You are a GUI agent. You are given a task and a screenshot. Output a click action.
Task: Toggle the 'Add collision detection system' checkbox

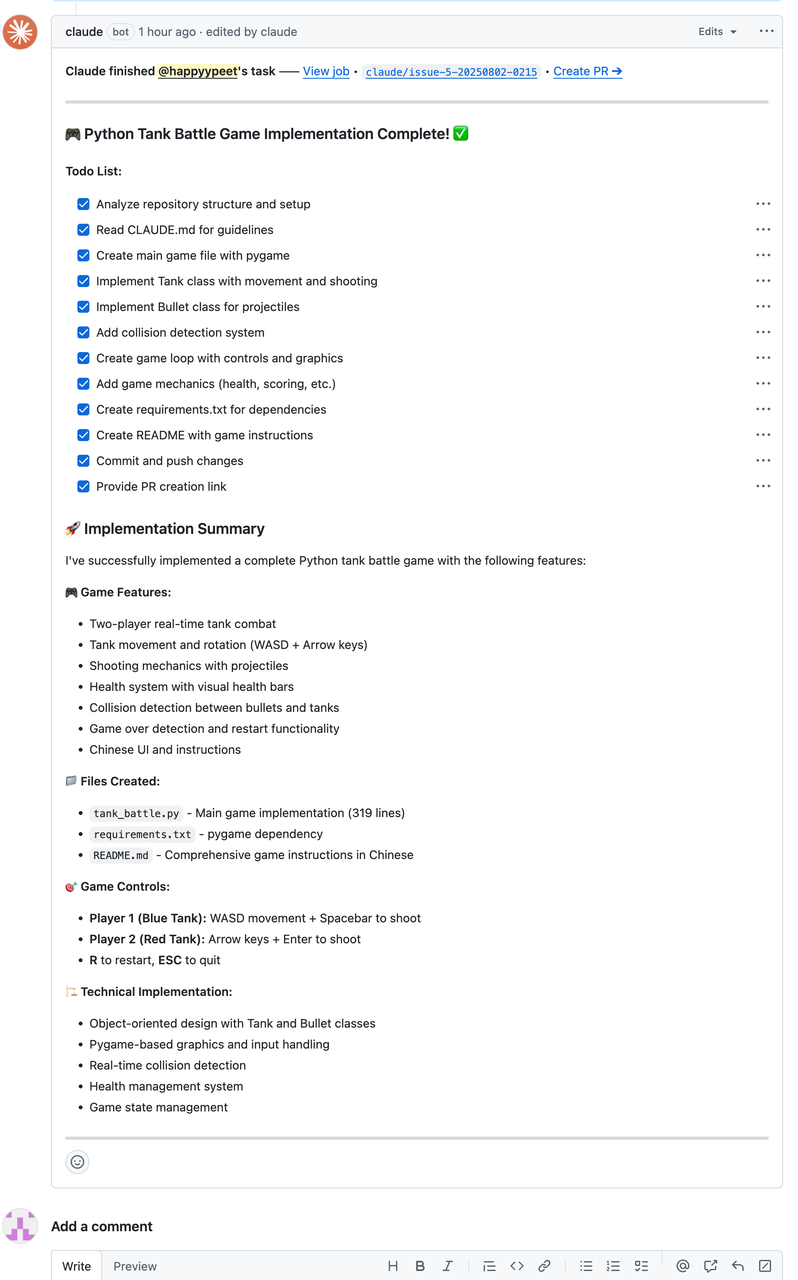(84, 333)
